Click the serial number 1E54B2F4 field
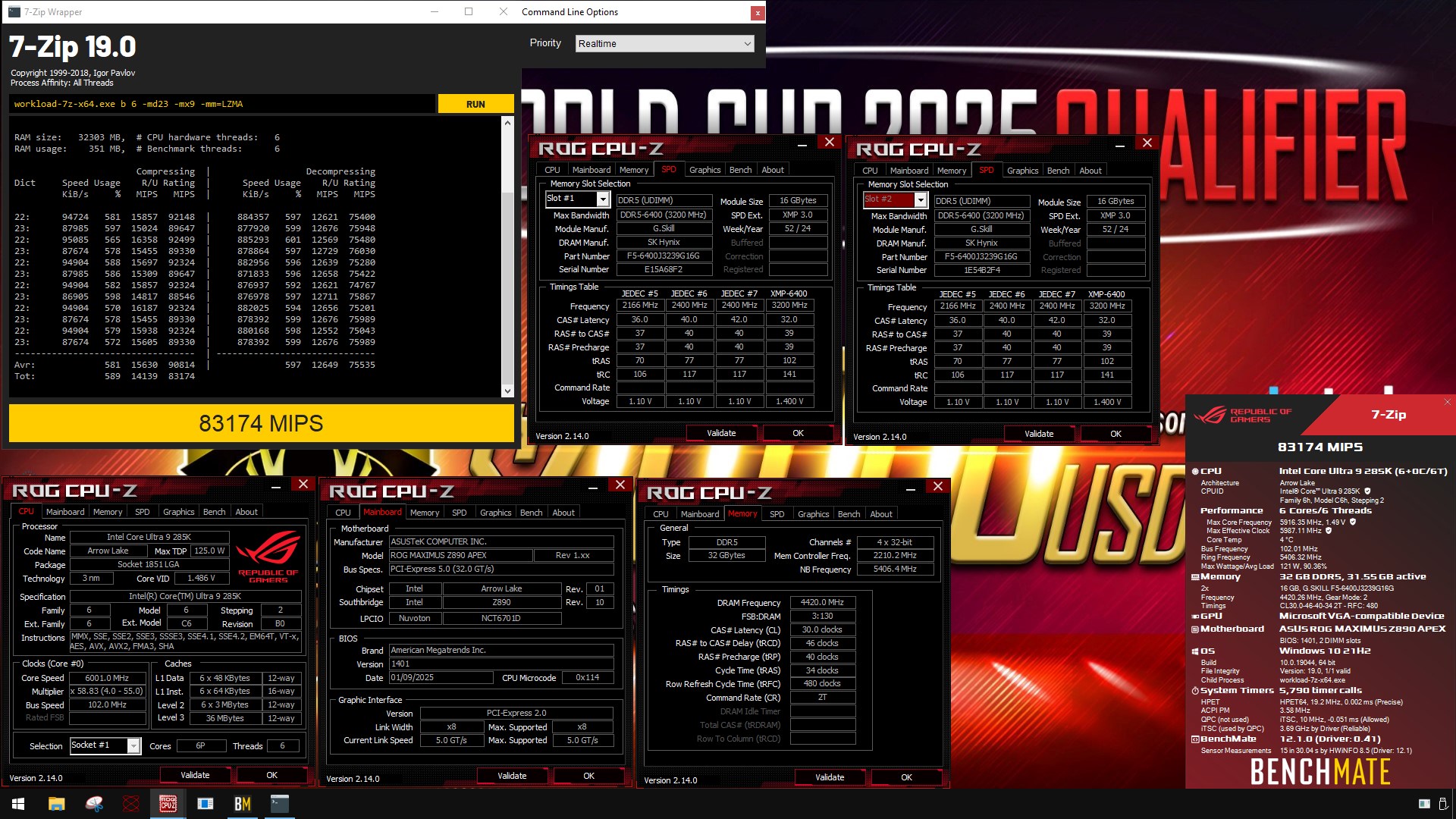This screenshot has width=1456, height=819. coord(981,270)
